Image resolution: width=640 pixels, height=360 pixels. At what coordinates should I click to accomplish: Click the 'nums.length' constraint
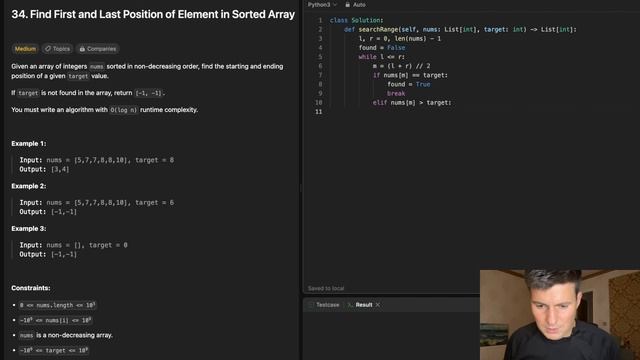[58, 305]
